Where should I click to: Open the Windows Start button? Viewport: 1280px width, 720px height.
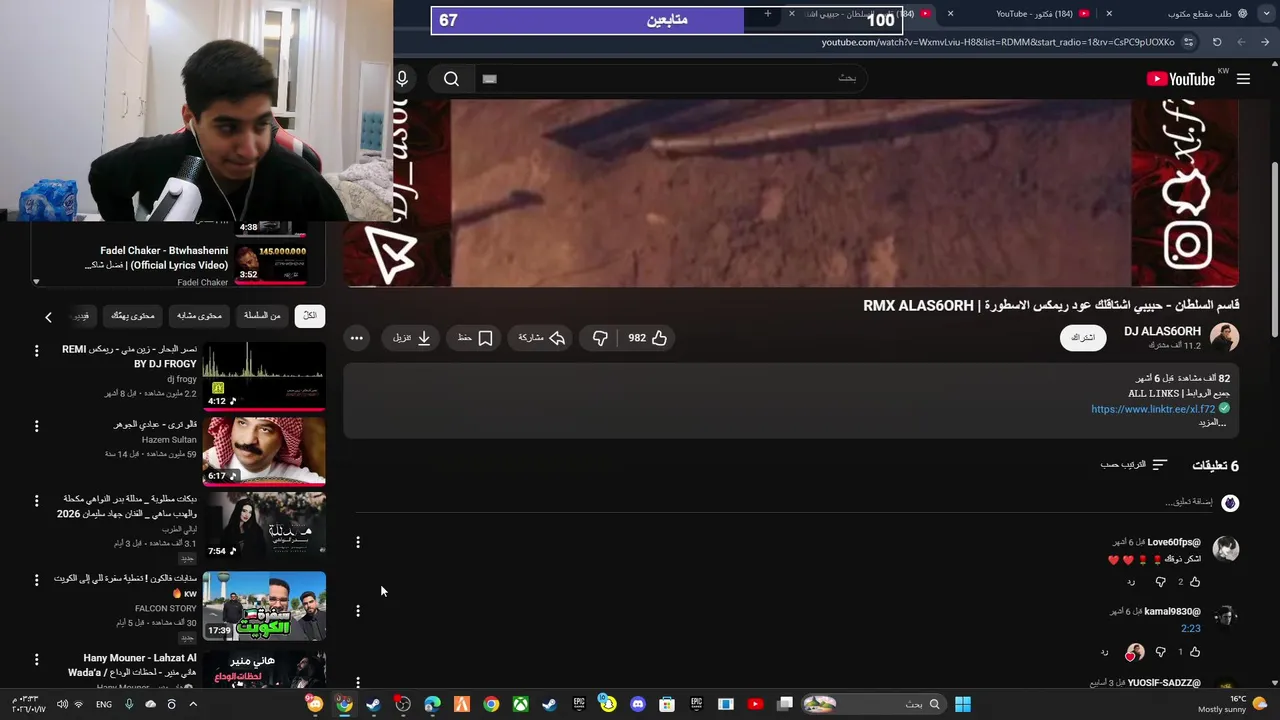(962, 704)
